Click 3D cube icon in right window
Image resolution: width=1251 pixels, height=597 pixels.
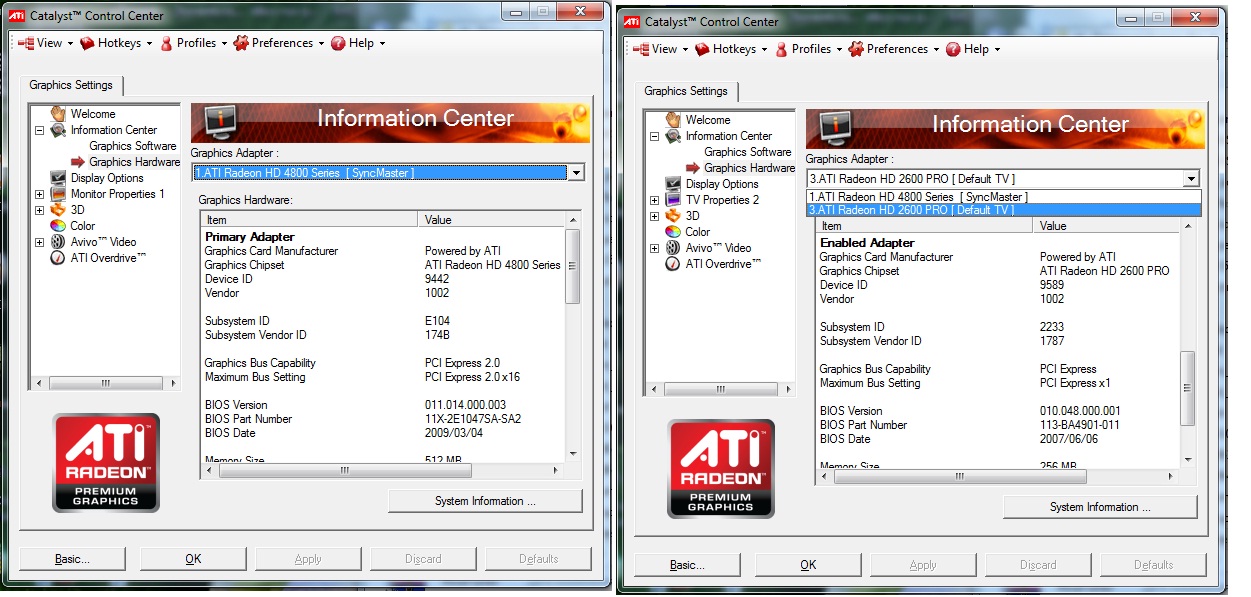click(x=673, y=216)
